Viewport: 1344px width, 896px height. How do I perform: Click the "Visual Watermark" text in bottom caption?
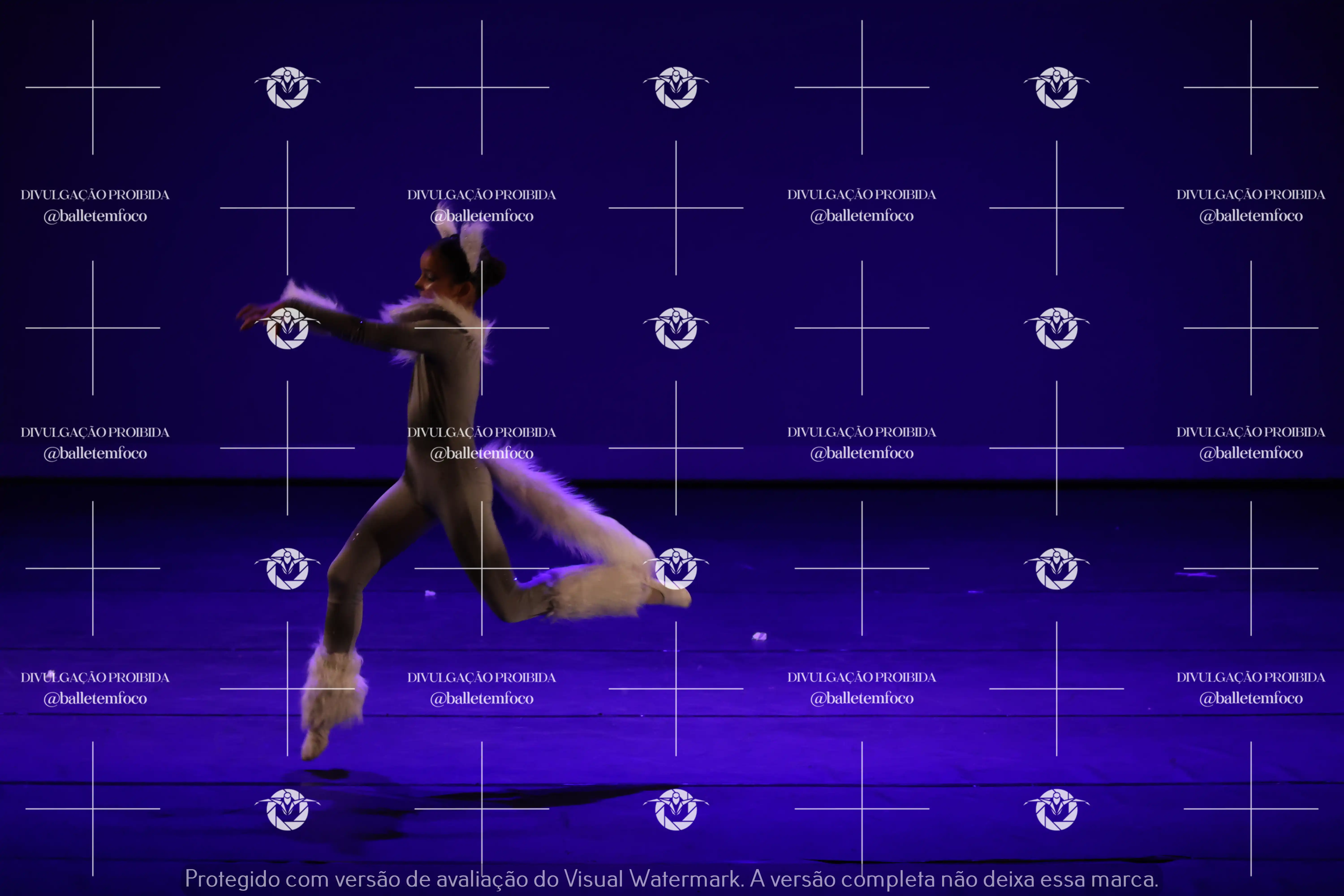(x=653, y=879)
